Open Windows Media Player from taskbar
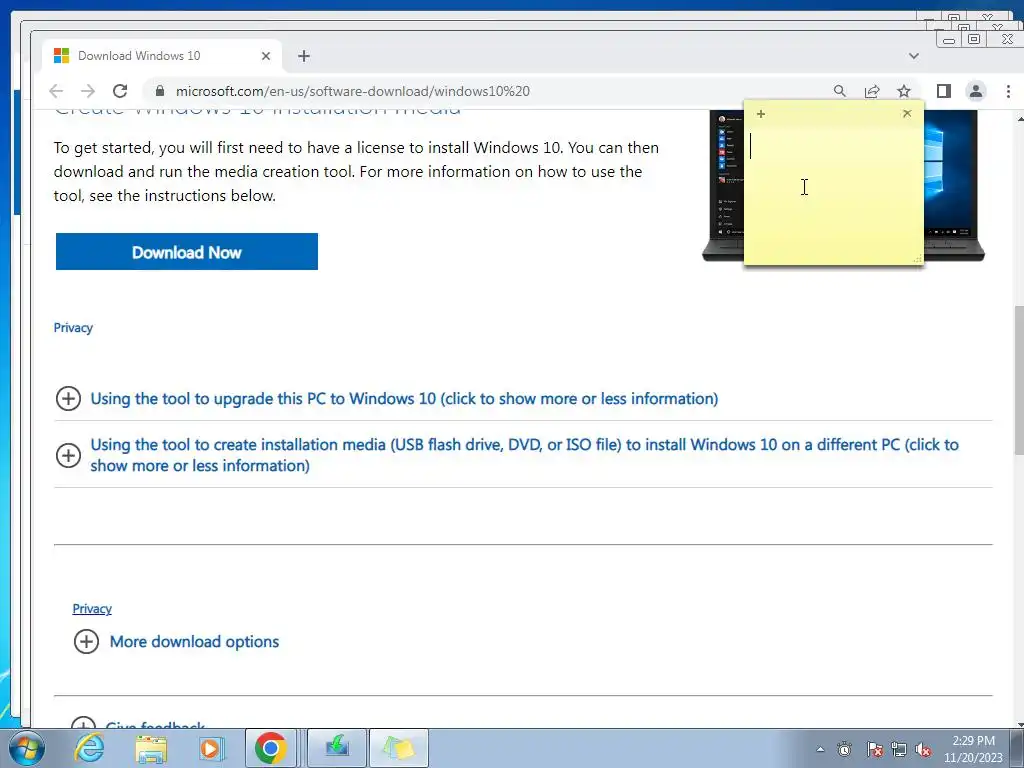The image size is (1024, 768). tap(211, 748)
